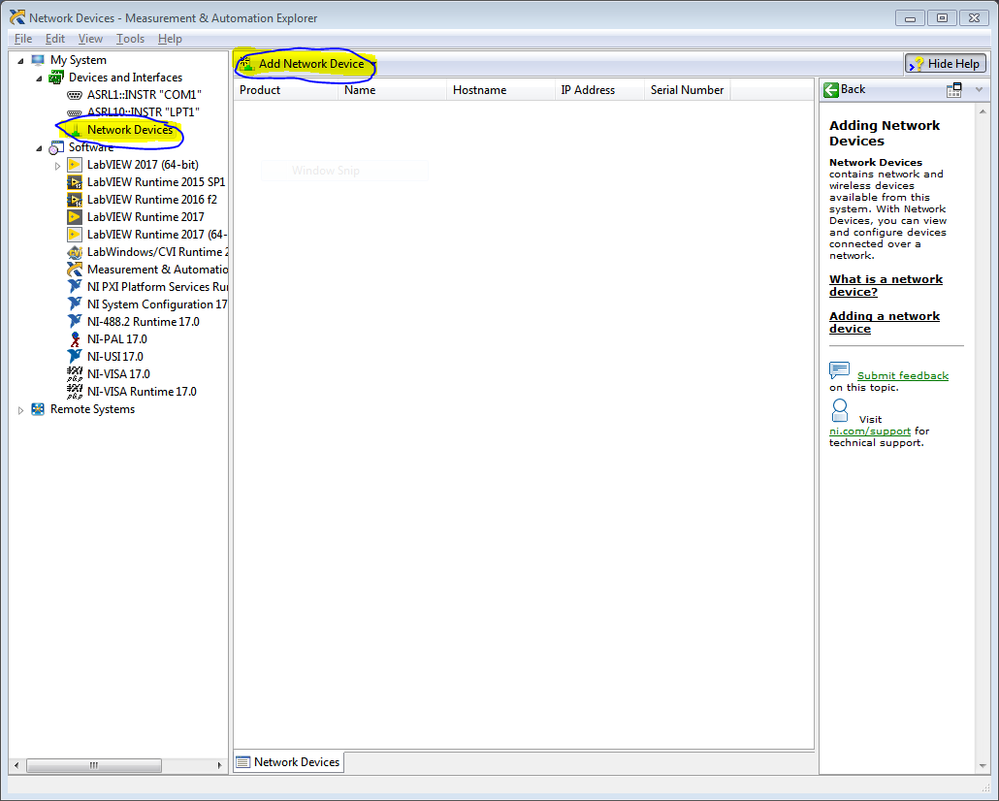Click the tree scrollbar right arrow
Viewport: 999px width, 801px height.
point(220,765)
